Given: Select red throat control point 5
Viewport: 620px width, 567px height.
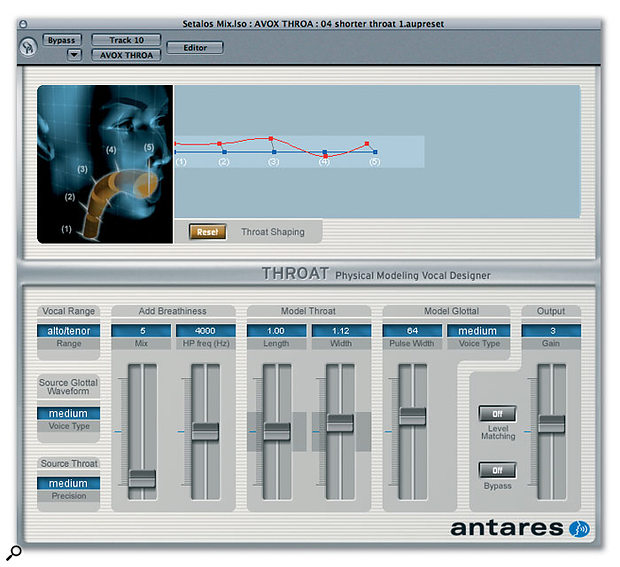Looking at the screenshot, I should 367,144.
